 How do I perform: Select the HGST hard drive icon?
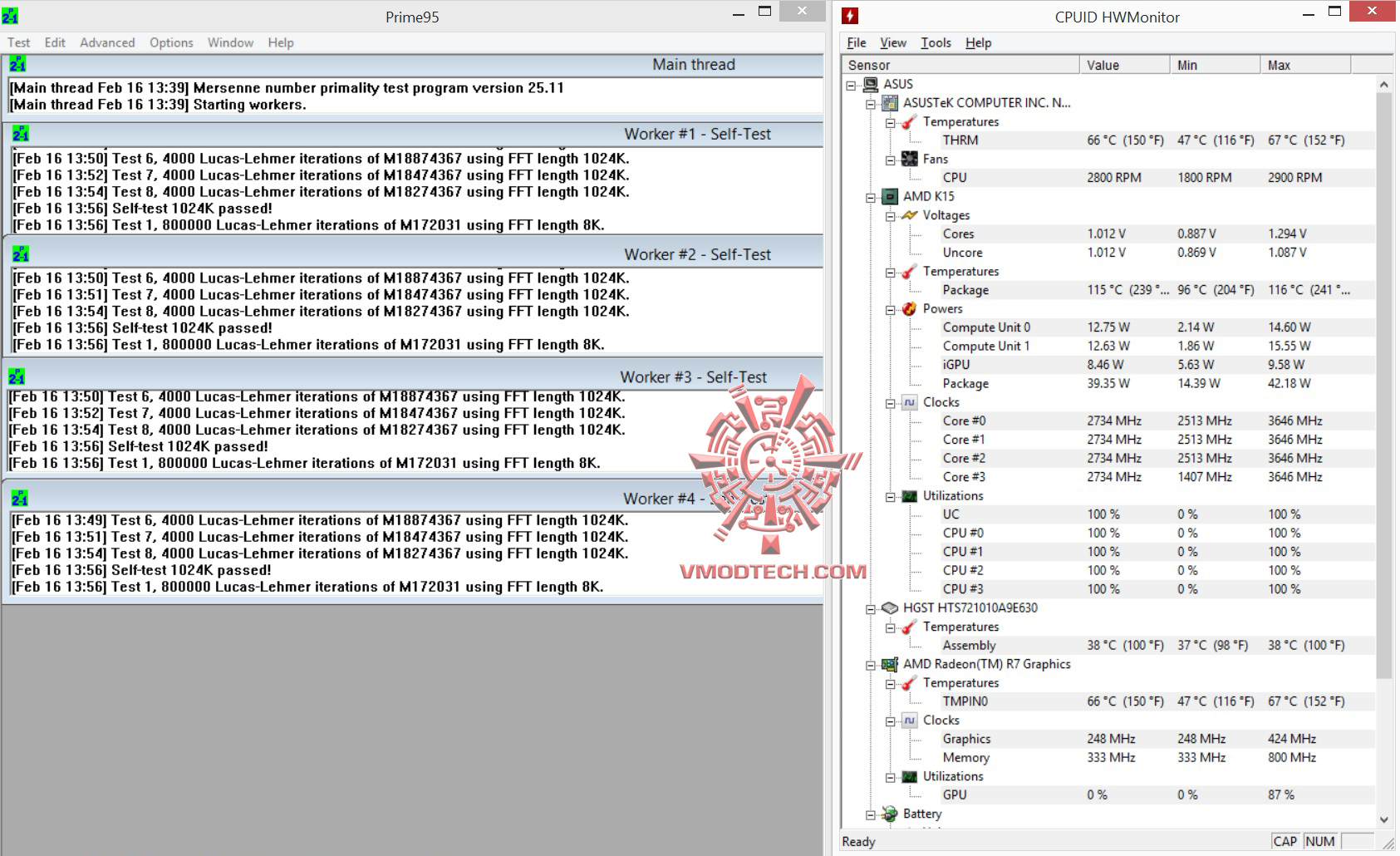(890, 608)
